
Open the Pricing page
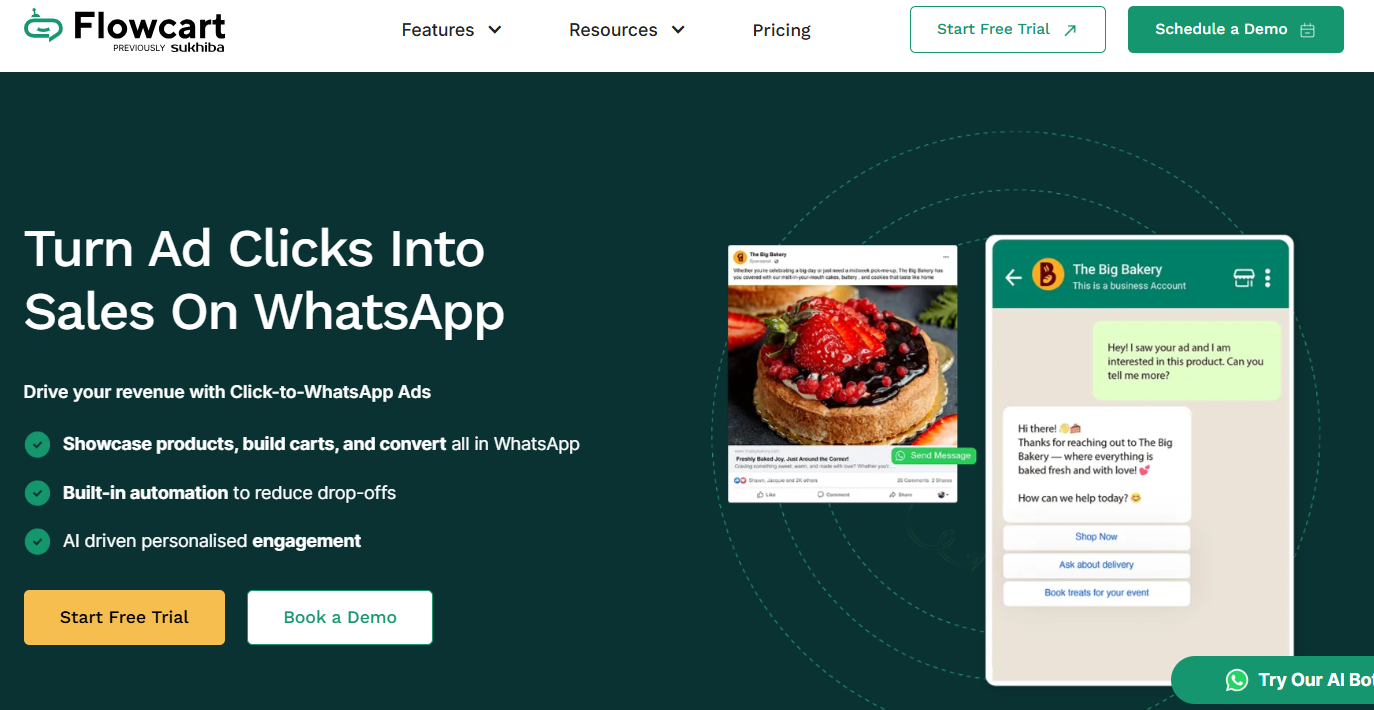[x=782, y=30]
